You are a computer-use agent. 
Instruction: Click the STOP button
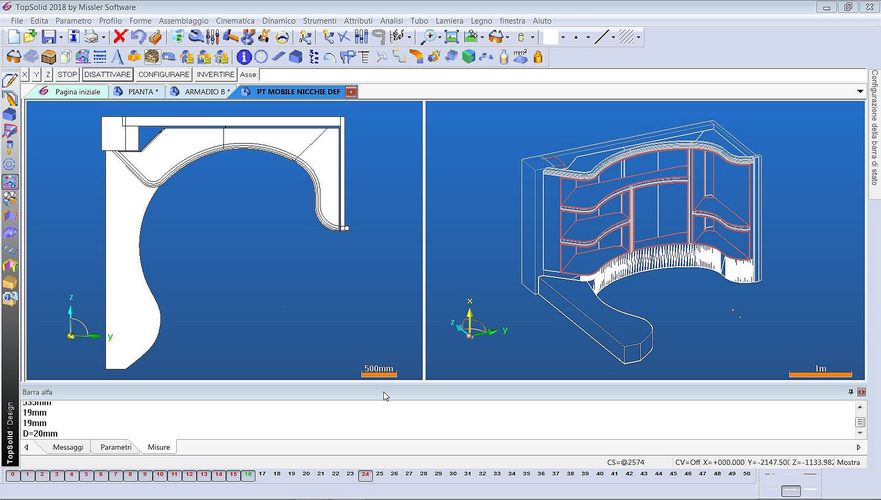tap(67, 74)
